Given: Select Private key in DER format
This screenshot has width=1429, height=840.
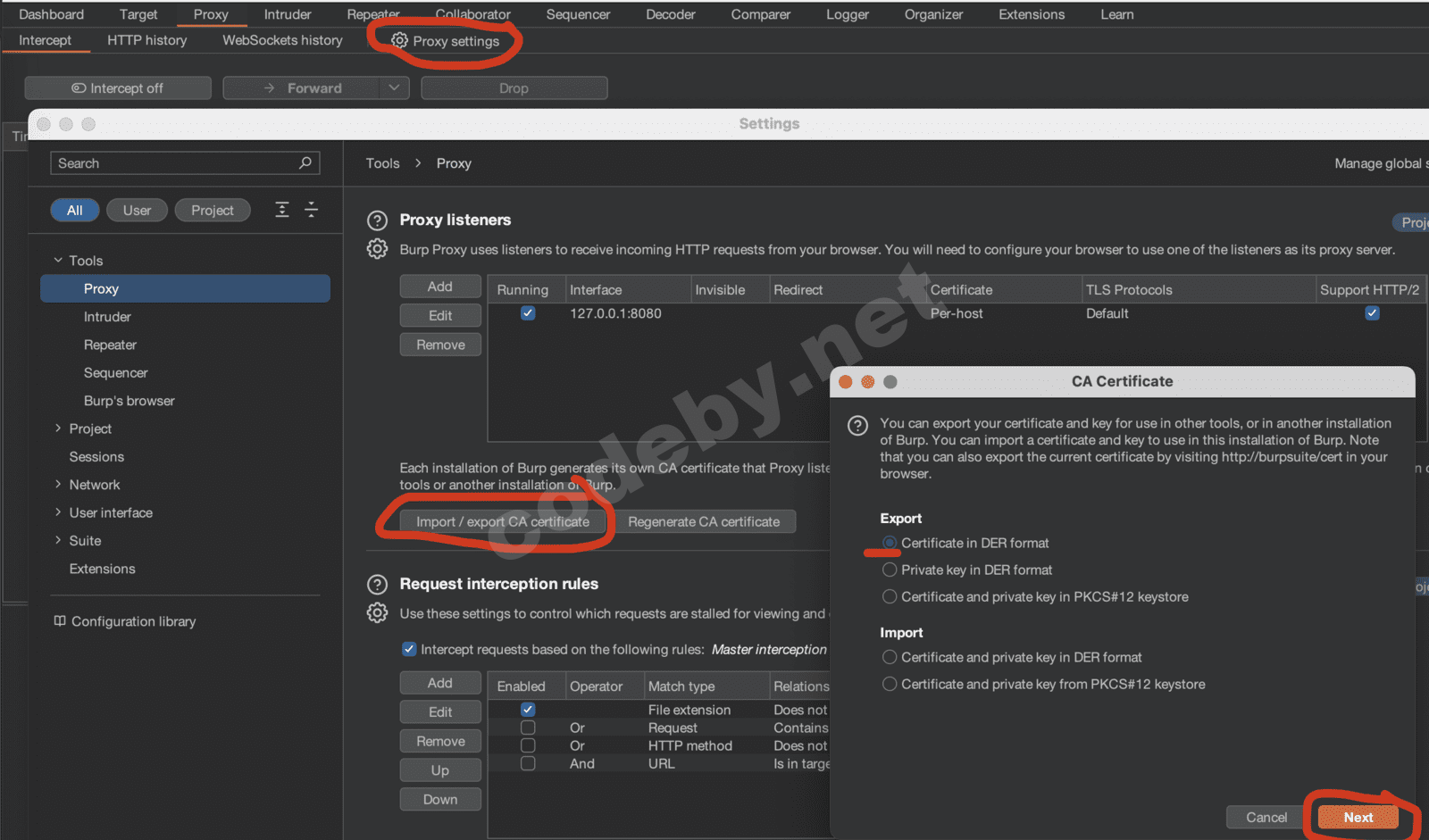Looking at the screenshot, I should [x=890, y=570].
